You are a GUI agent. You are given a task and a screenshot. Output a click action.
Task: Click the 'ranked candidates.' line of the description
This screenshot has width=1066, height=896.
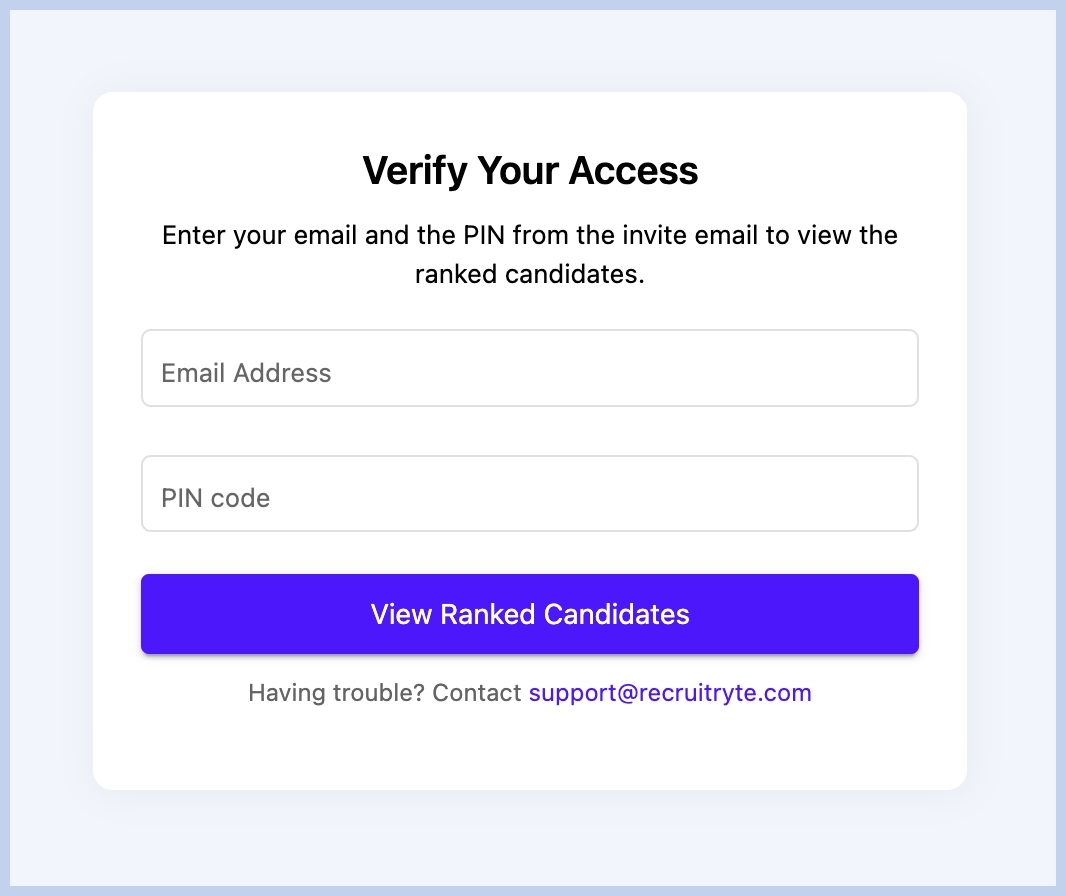[530, 274]
